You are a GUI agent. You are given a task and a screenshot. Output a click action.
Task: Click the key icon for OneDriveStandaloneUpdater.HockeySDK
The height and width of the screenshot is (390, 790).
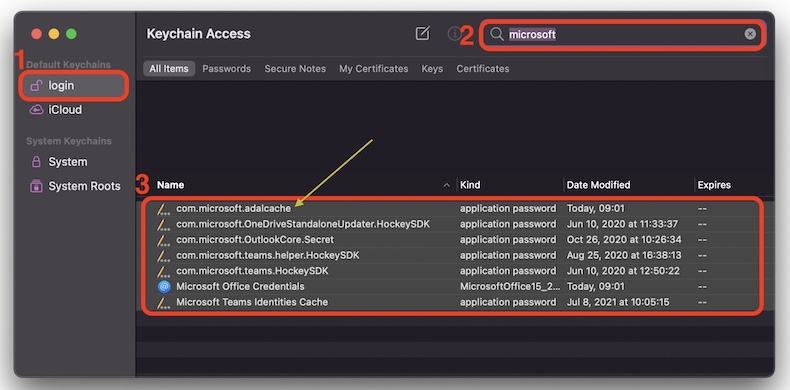pyautogui.click(x=163, y=224)
